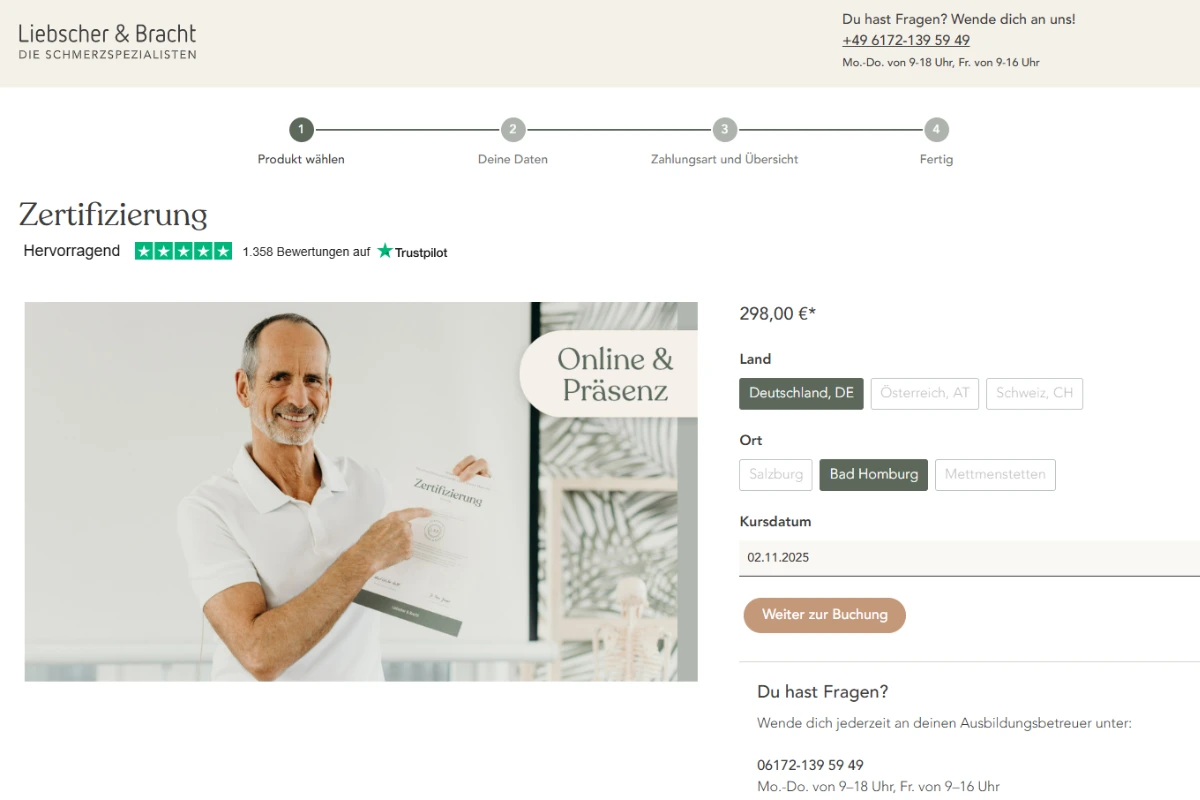Click the step 2 circle icon
Viewport: 1200px width, 800px height.
(x=513, y=130)
